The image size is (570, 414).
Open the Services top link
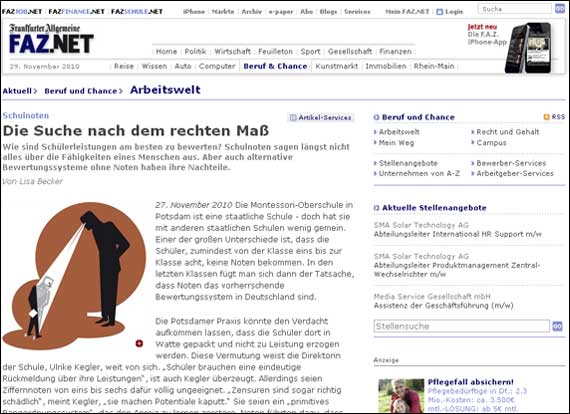(x=357, y=12)
